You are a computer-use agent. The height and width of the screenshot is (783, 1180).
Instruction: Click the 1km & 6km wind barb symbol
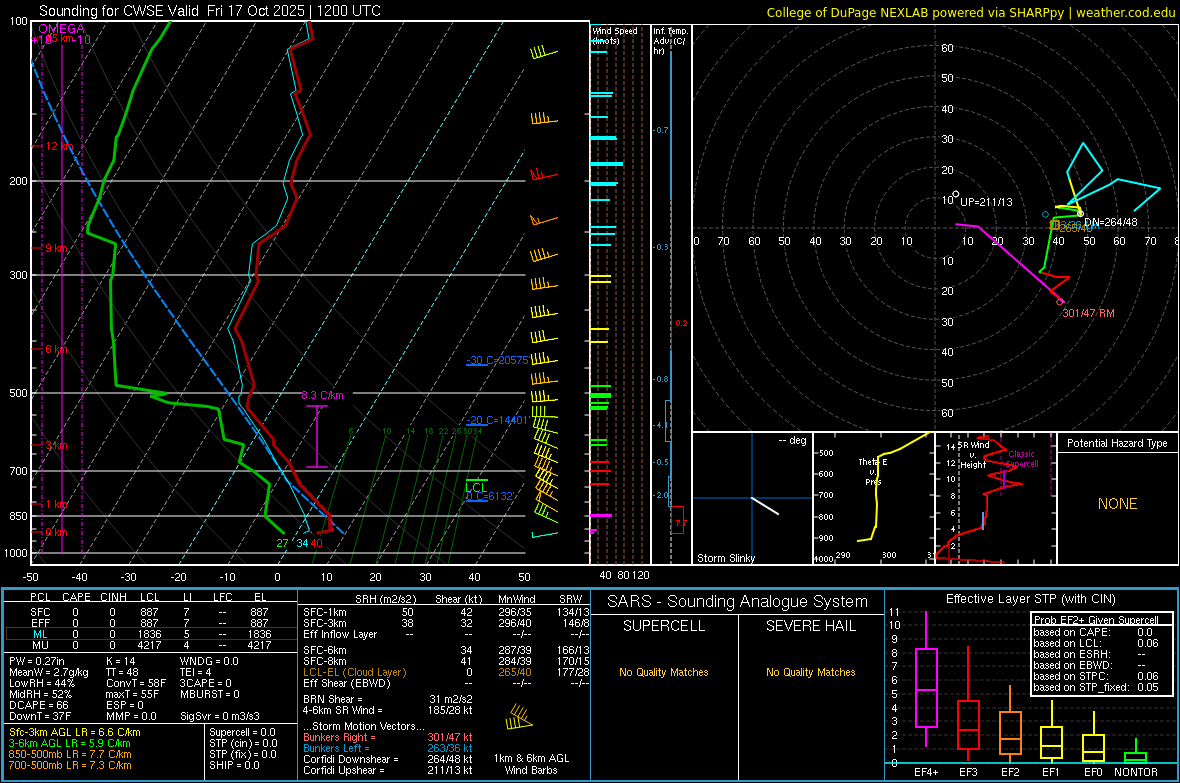(519, 717)
